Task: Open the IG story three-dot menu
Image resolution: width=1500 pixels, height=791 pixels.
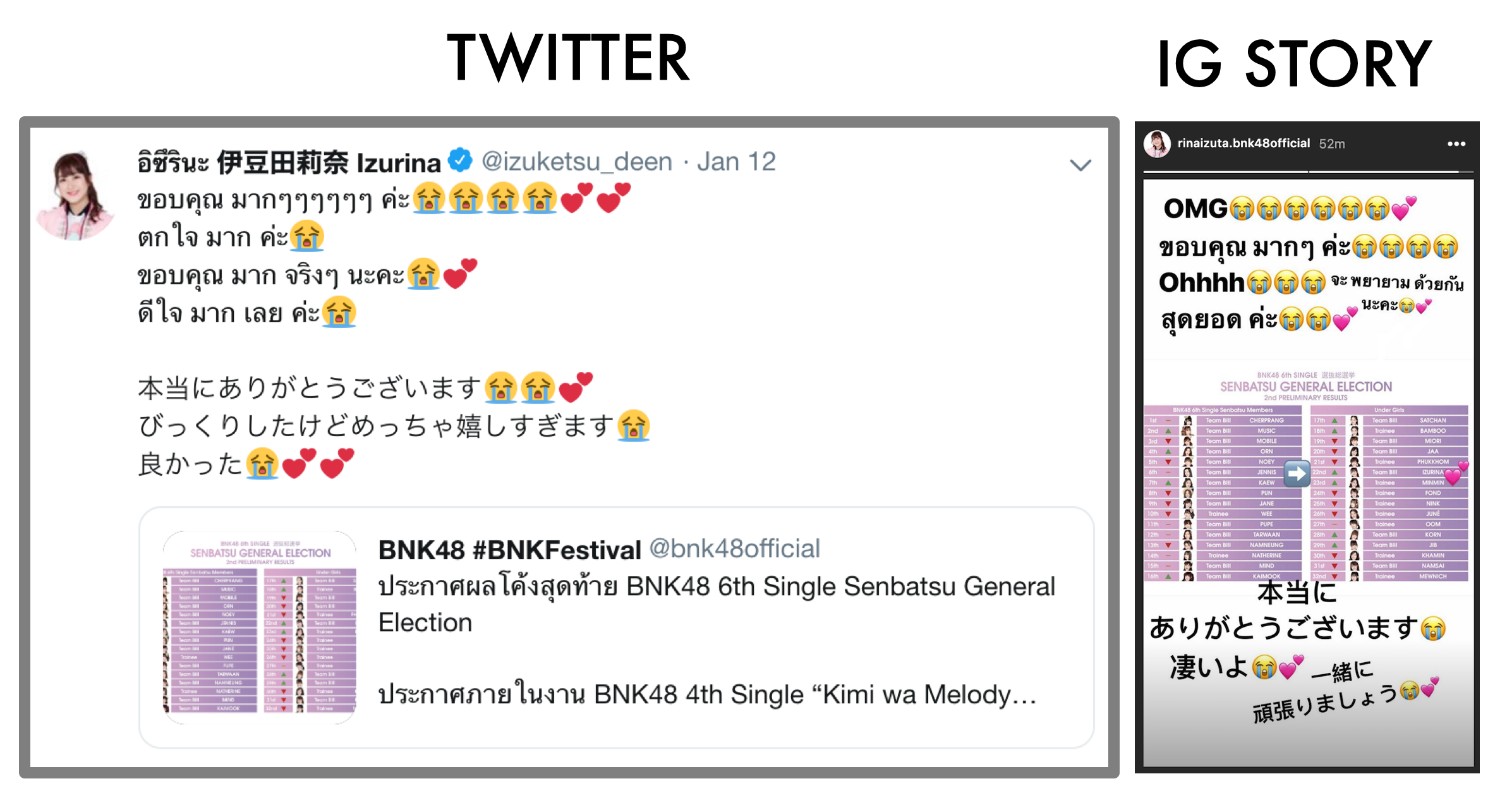Action: point(1456,144)
